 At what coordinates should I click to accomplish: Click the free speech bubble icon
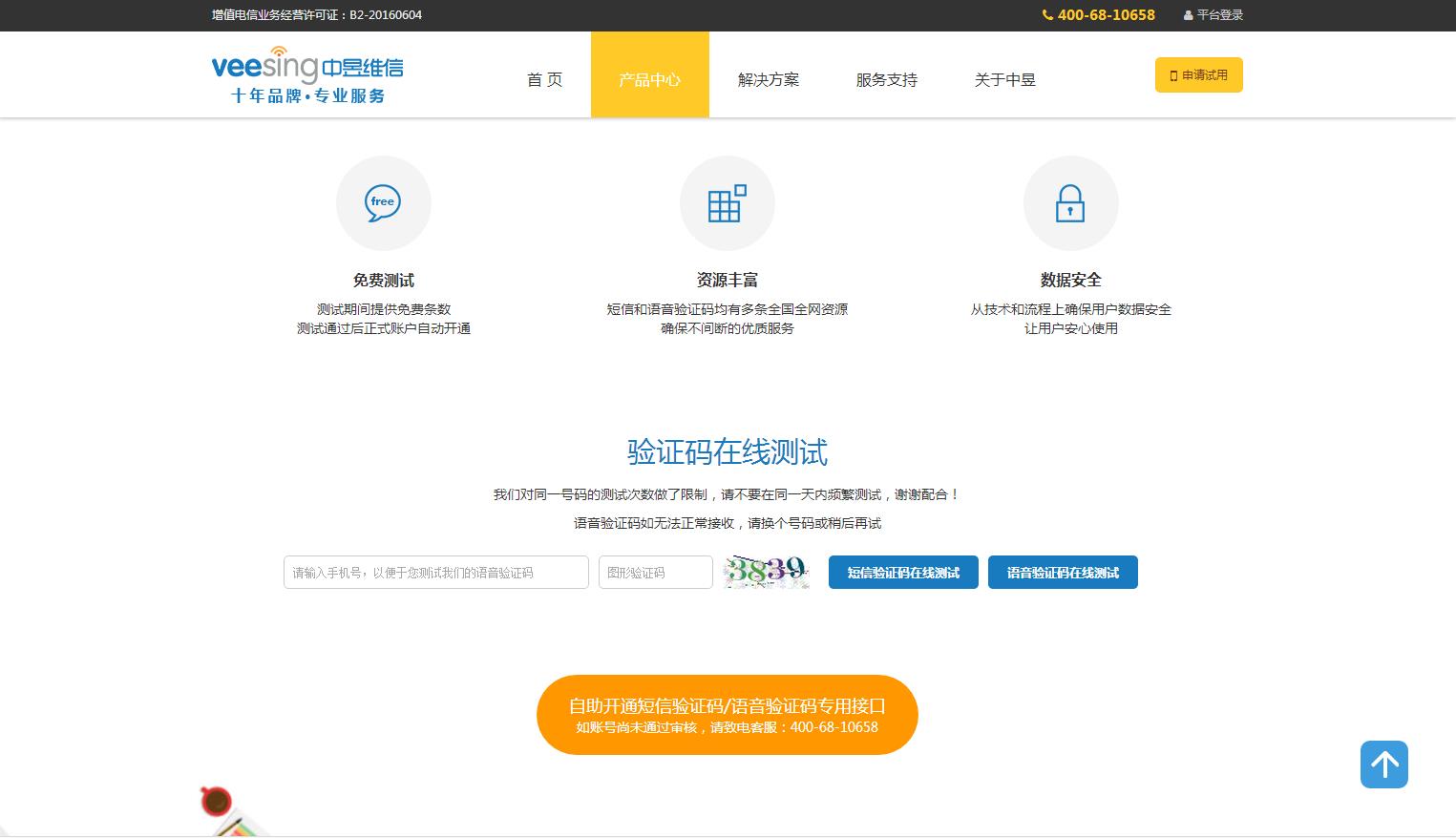(383, 203)
